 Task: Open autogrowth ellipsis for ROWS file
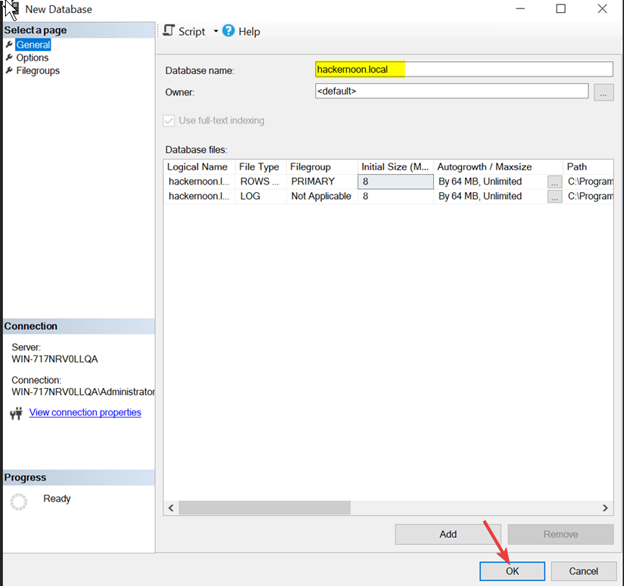[555, 182]
